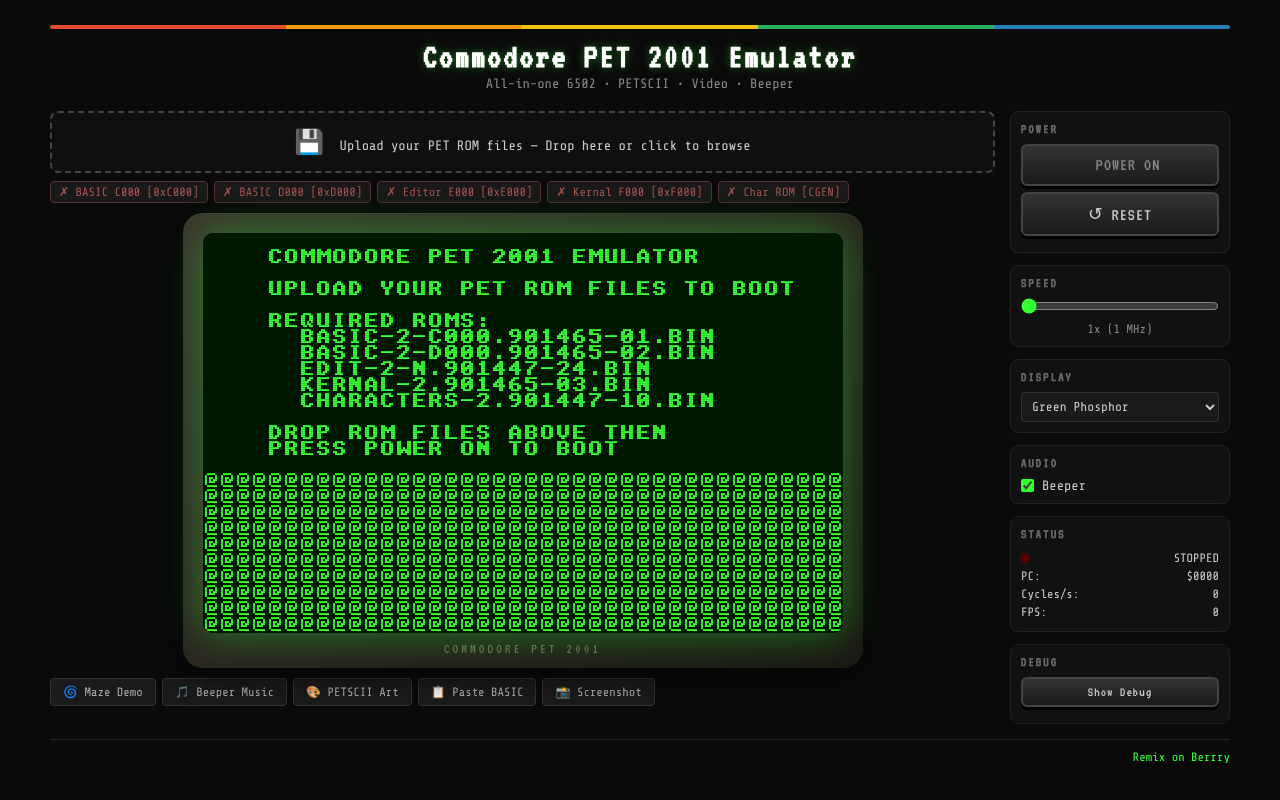Click the BASIC D000 ROM tag
The height and width of the screenshot is (800, 1280).
(x=292, y=192)
